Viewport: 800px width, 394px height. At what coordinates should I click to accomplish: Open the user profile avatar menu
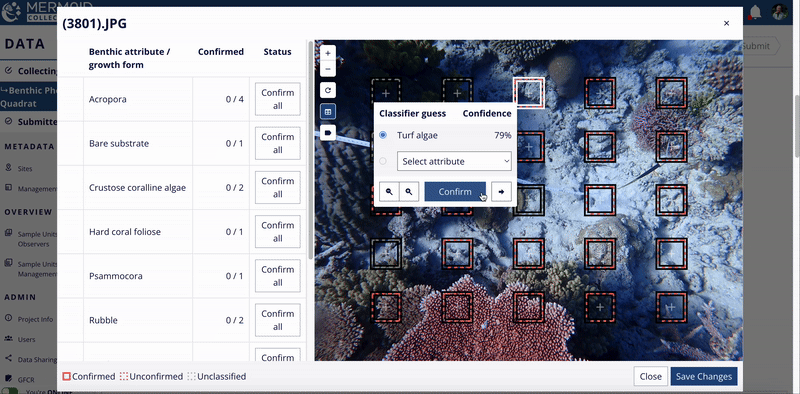click(x=779, y=12)
